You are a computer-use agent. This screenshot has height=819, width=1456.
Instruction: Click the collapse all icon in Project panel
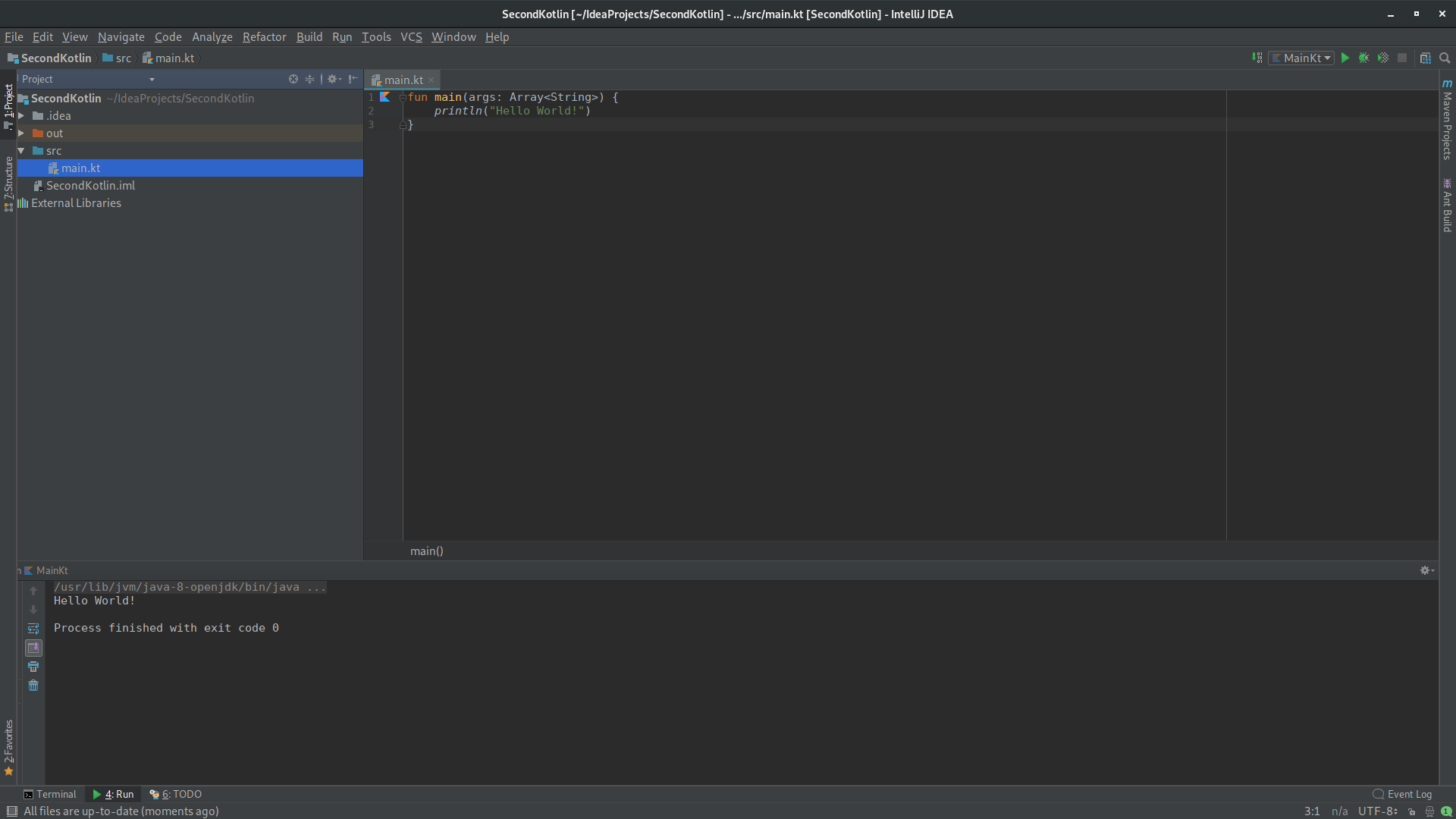click(x=309, y=79)
